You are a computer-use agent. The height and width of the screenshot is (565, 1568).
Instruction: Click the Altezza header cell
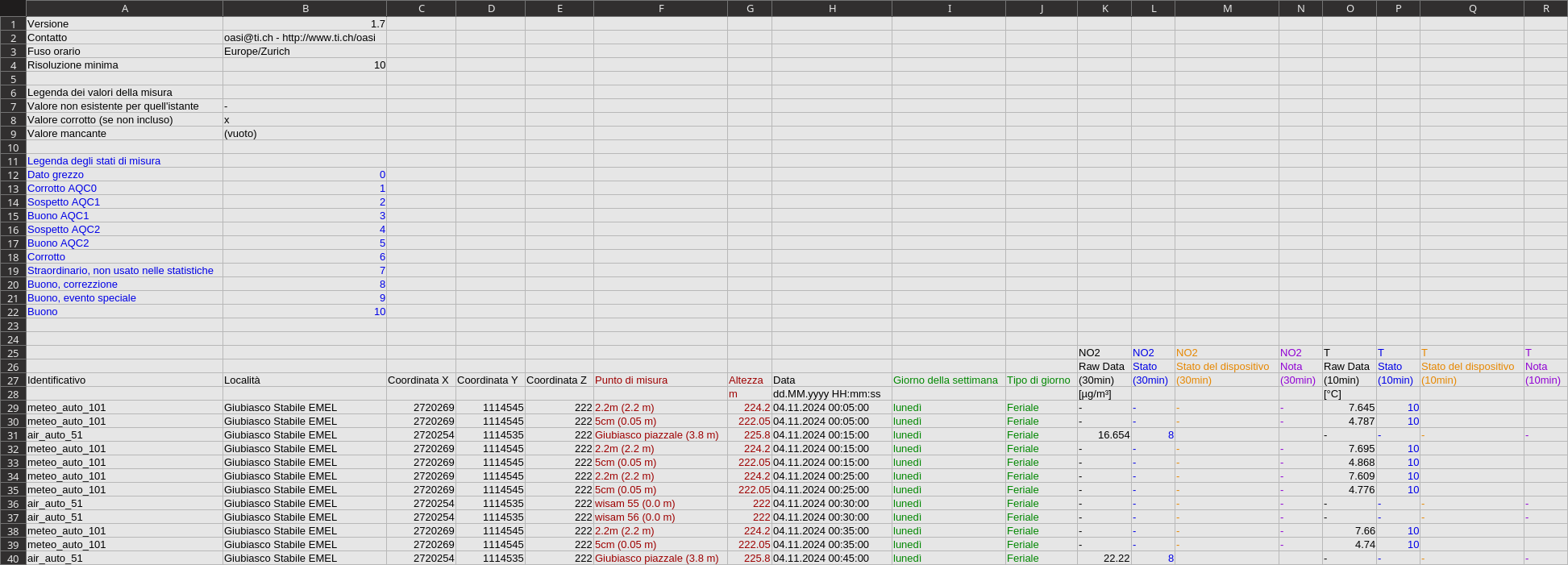click(748, 380)
